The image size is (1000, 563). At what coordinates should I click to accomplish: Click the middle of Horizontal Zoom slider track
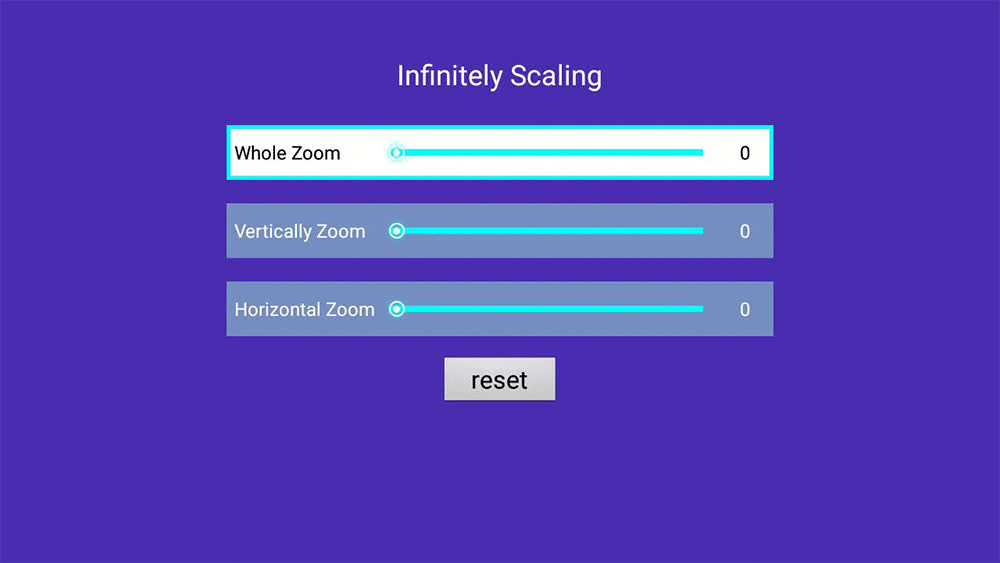click(x=550, y=309)
